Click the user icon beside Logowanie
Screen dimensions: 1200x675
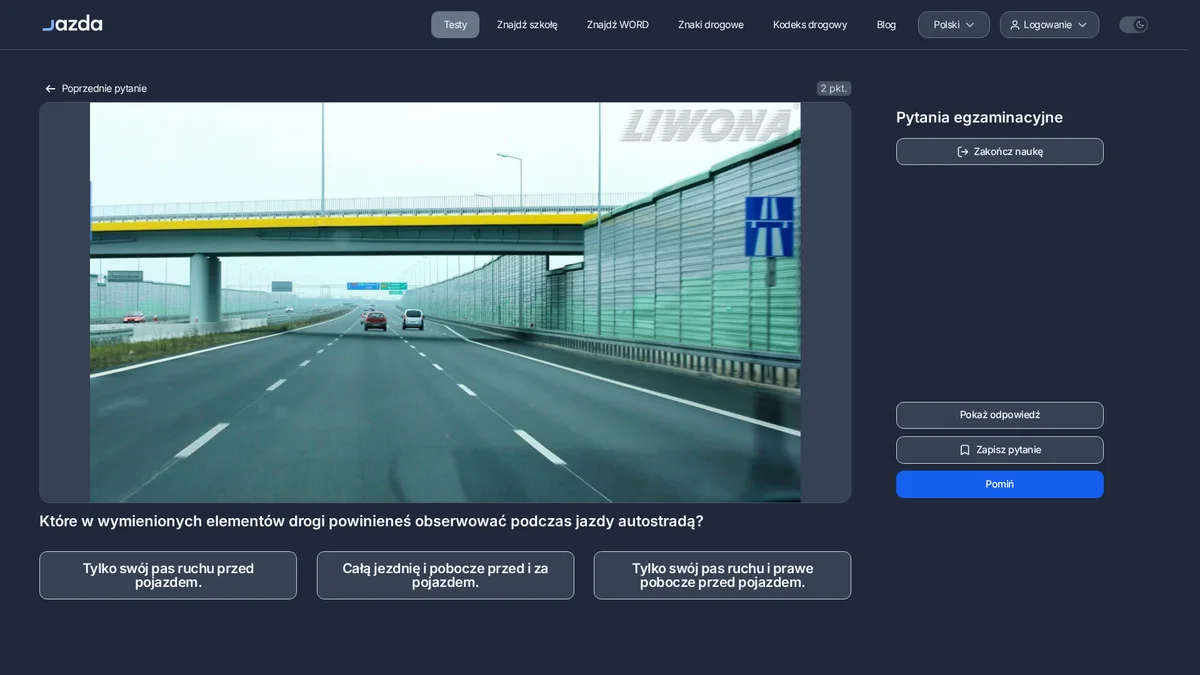[1015, 25]
